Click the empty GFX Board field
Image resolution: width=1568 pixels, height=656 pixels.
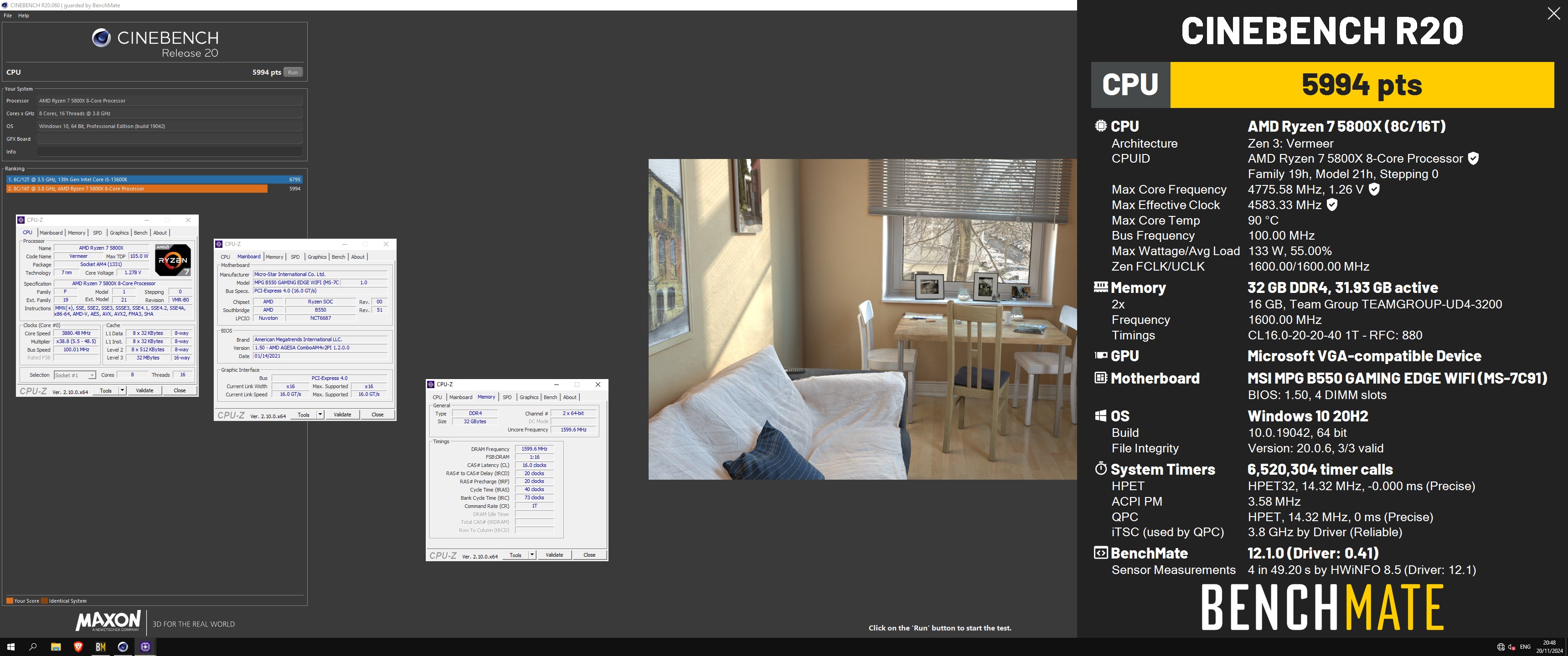[170, 139]
